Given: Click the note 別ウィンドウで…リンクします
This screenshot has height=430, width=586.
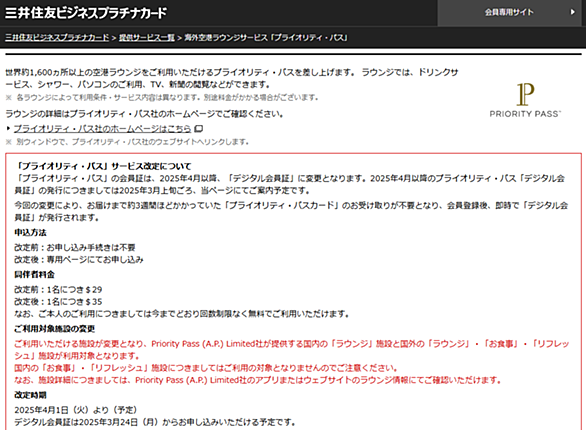Looking at the screenshot, I should tap(127, 142).
